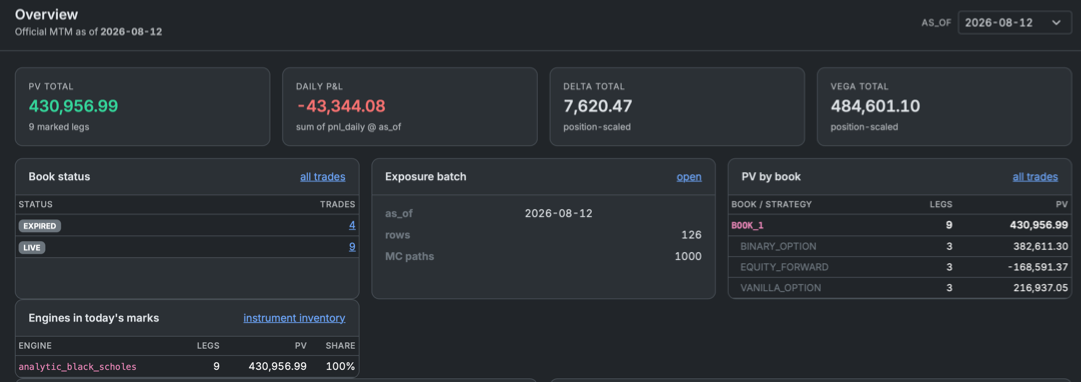Click the SHARE column header
The height and width of the screenshot is (382, 1081).
(x=341, y=345)
